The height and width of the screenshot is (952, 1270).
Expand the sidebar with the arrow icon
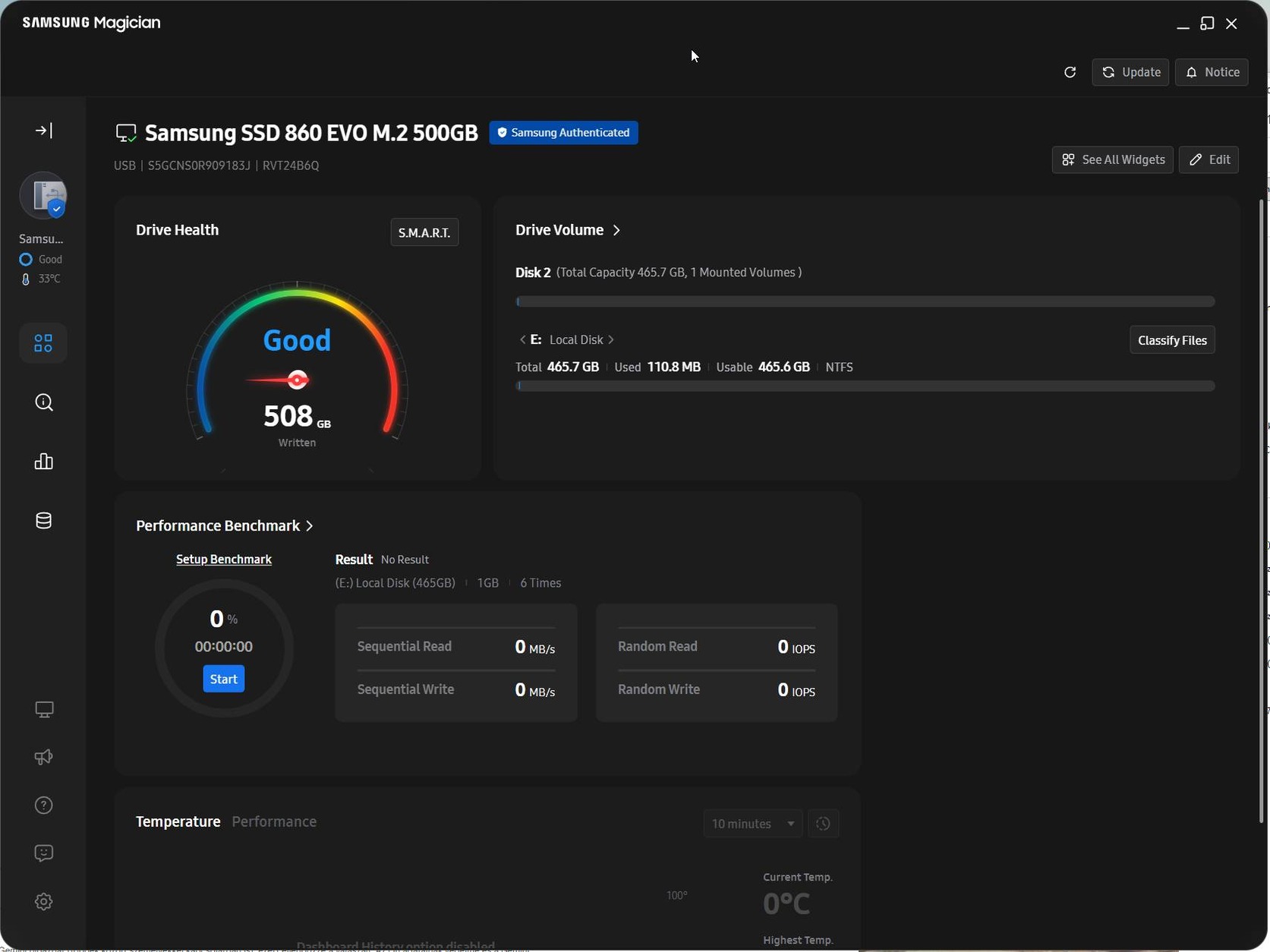coord(44,131)
